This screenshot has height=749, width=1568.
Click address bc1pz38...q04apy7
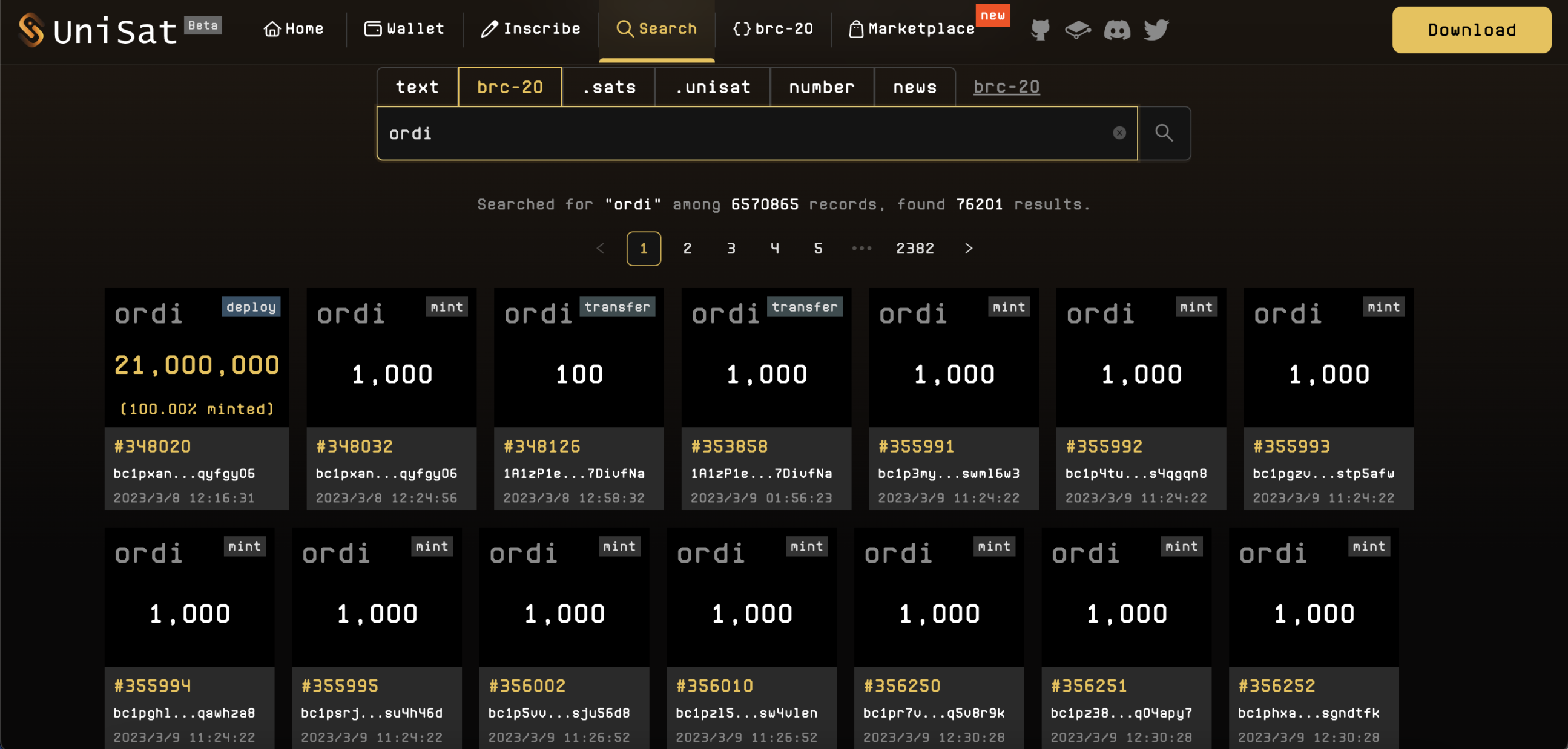point(1121,713)
